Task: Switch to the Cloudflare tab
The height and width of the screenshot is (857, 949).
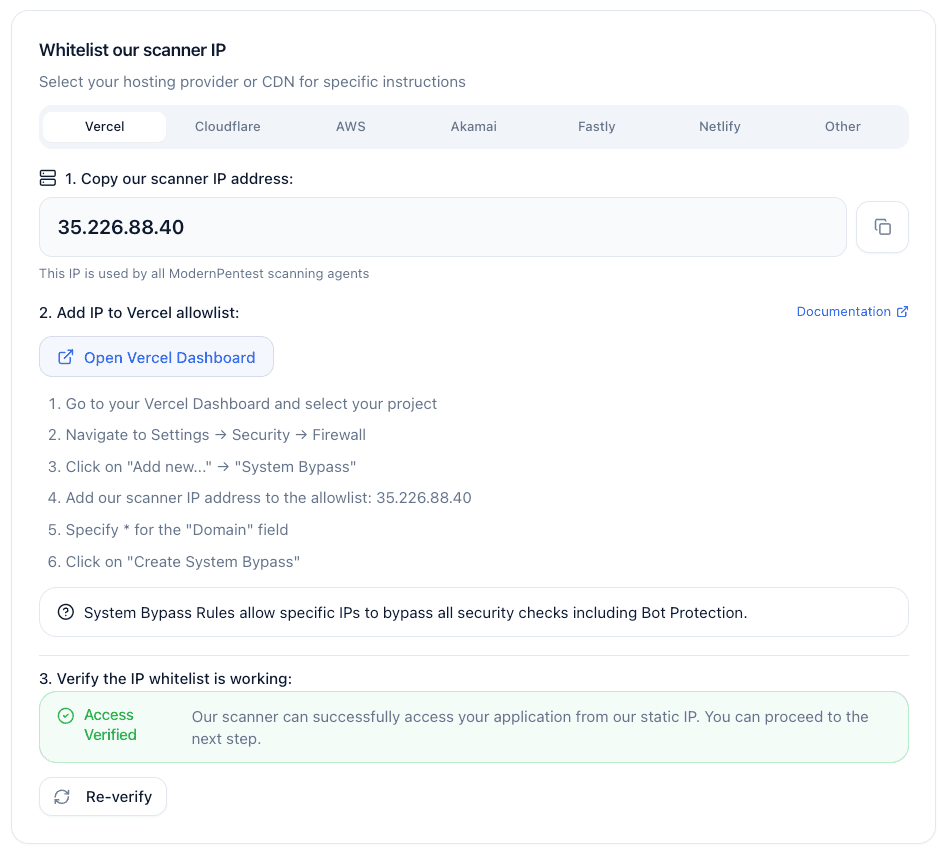Action: pyautogui.click(x=227, y=126)
